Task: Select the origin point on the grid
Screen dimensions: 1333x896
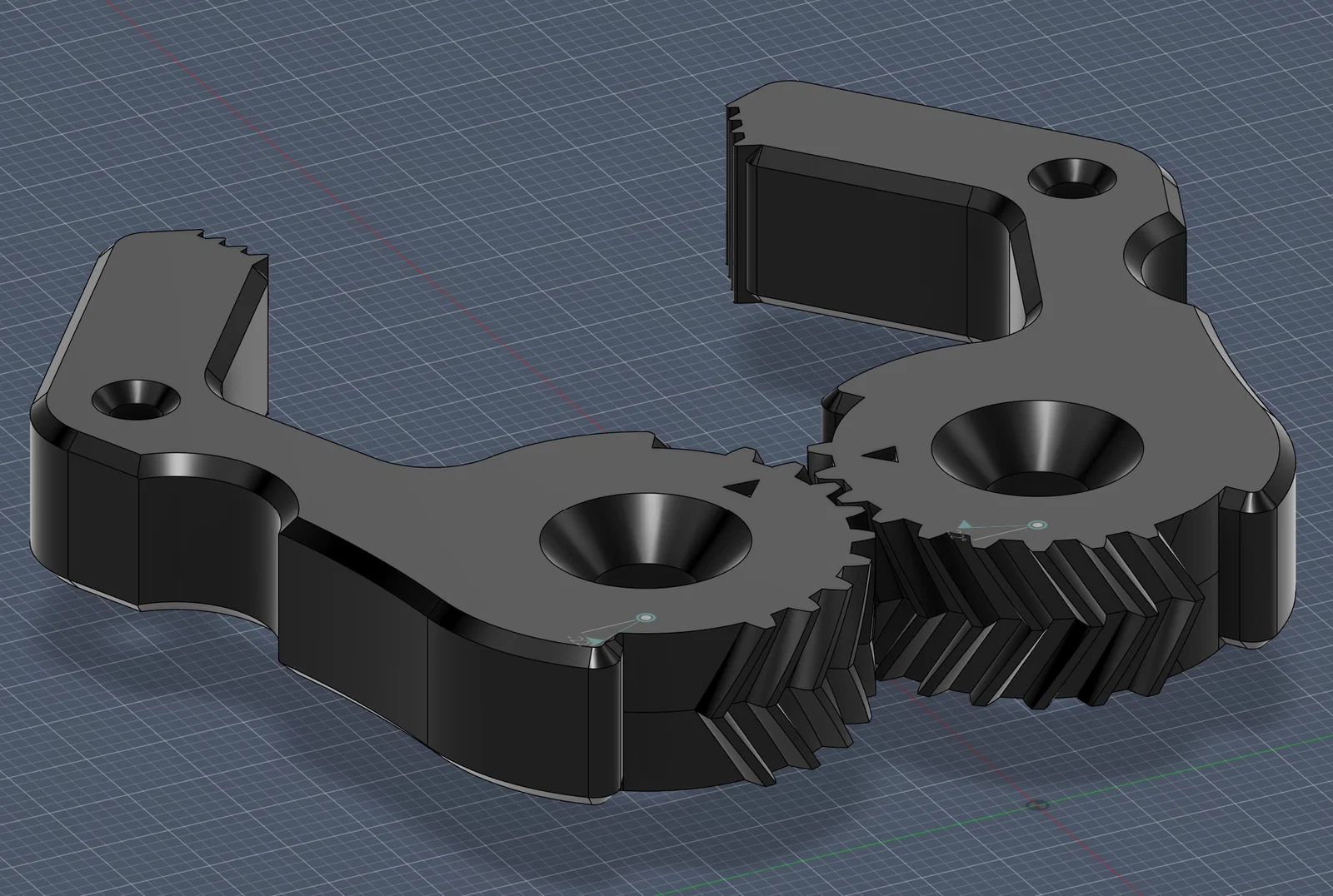Action: (1037, 805)
